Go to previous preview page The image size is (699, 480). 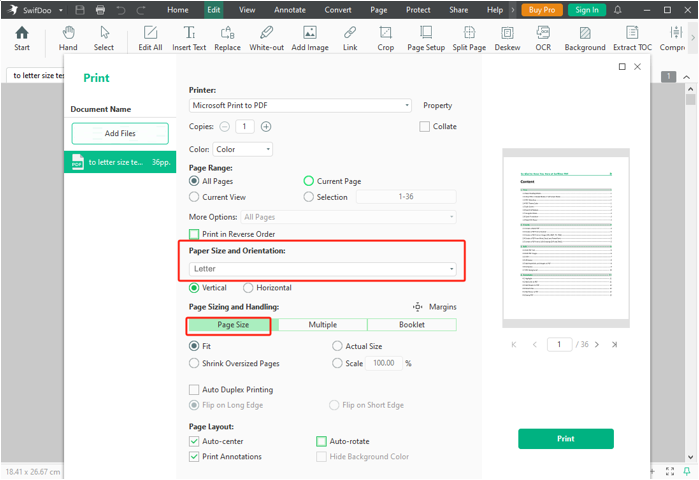[x=535, y=345]
